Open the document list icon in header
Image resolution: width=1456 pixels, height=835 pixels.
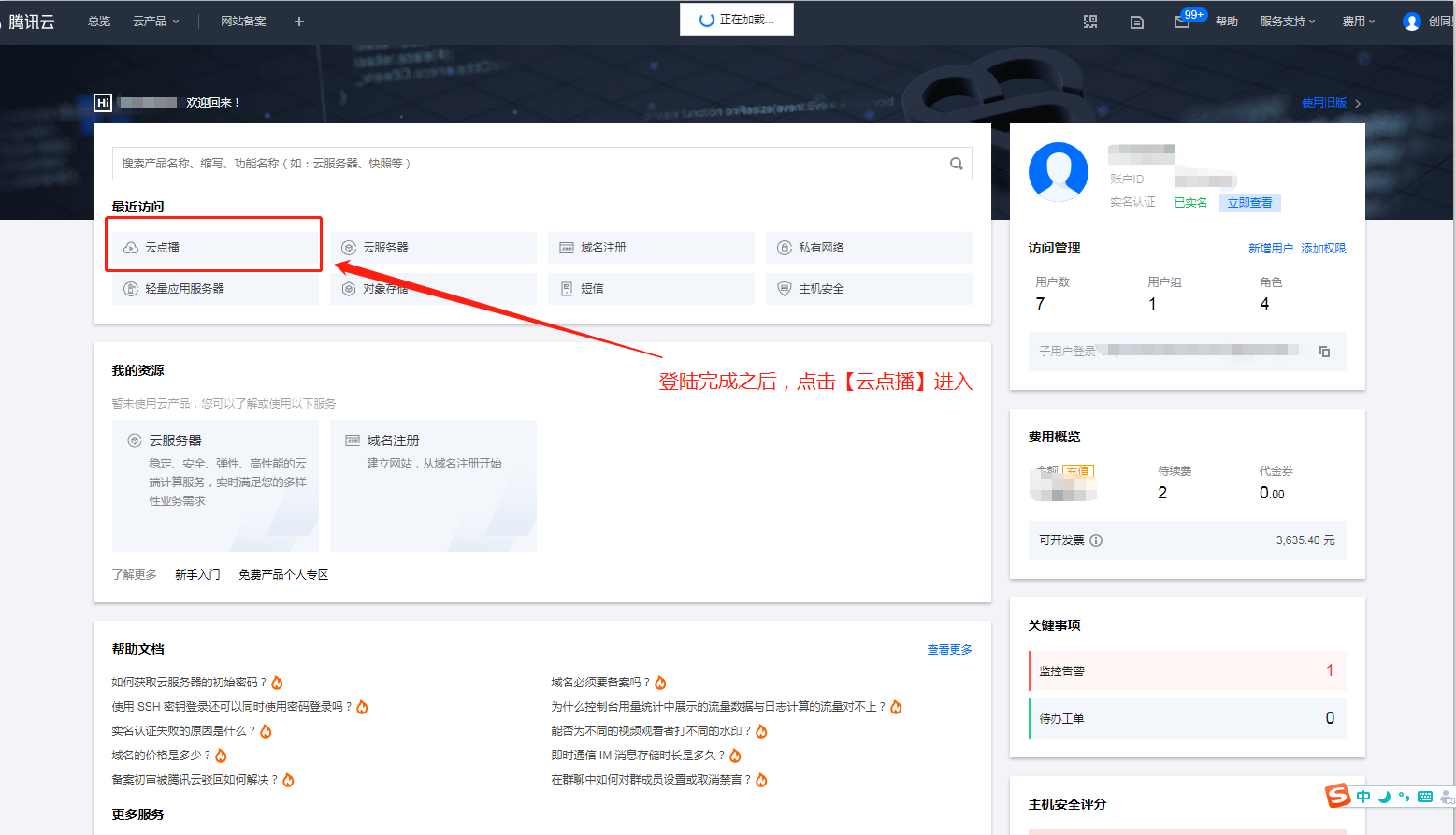coord(1137,22)
